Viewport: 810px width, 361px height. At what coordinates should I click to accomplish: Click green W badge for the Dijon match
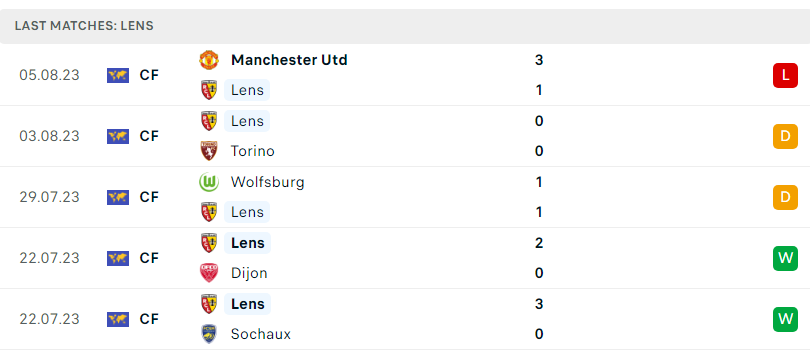[785, 258]
